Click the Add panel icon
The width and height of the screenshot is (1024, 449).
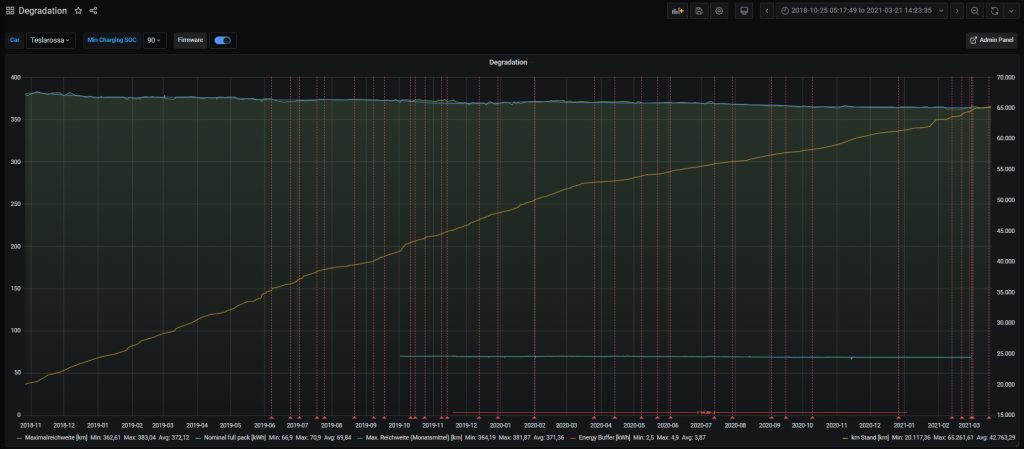click(x=677, y=11)
